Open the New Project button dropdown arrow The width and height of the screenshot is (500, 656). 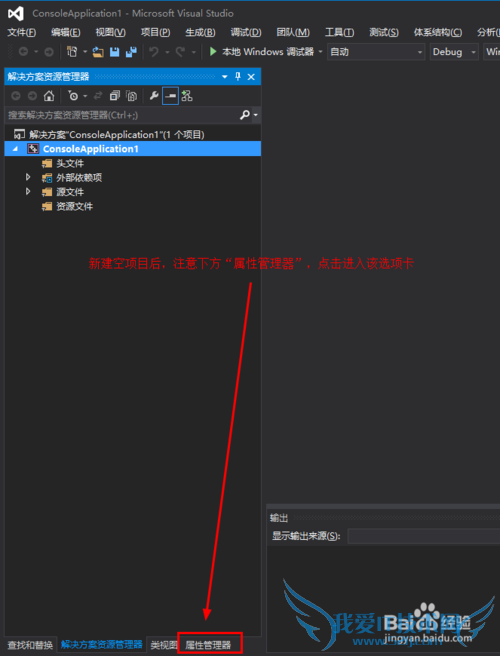85,52
